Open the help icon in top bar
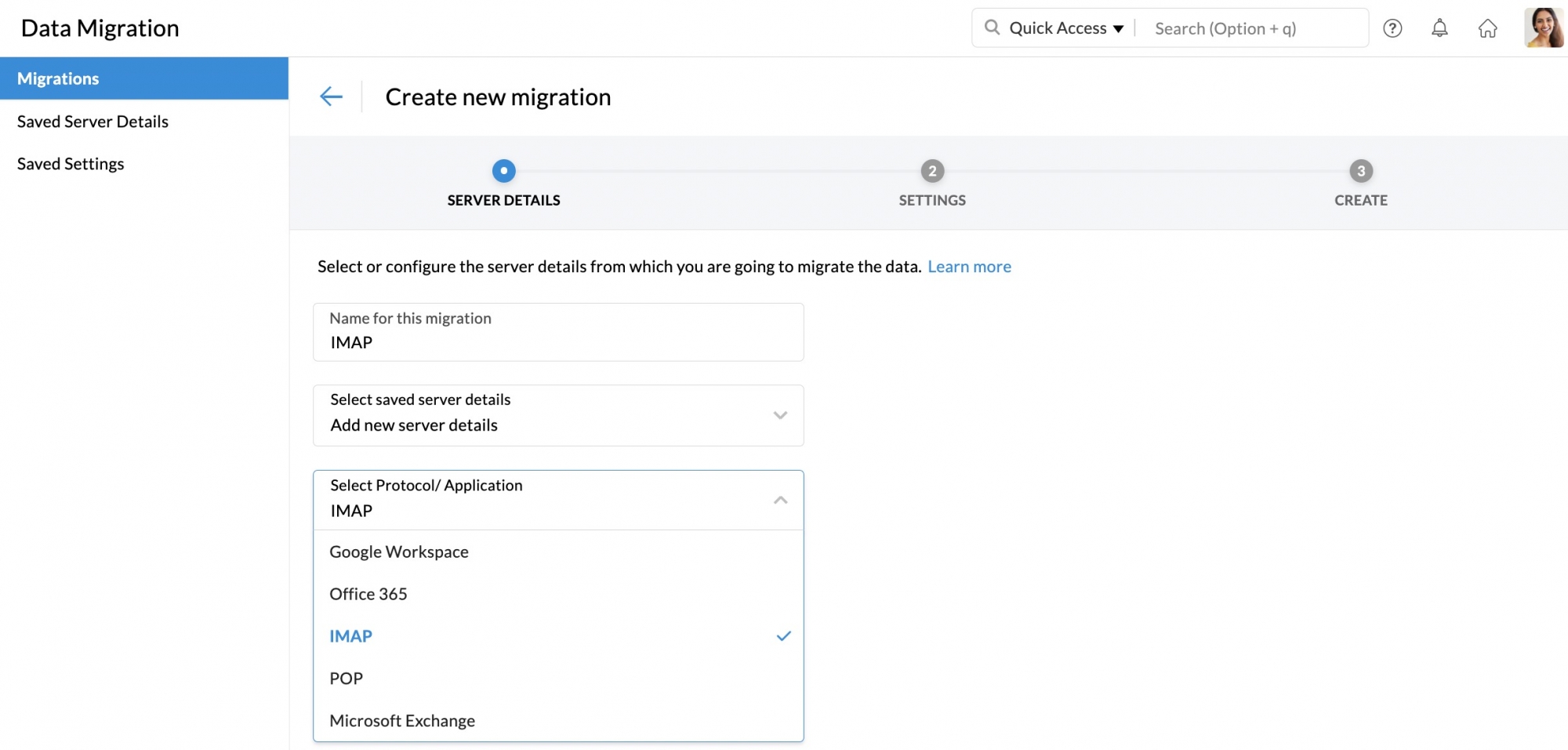This screenshot has height=750, width=1568. pos(1393,28)
